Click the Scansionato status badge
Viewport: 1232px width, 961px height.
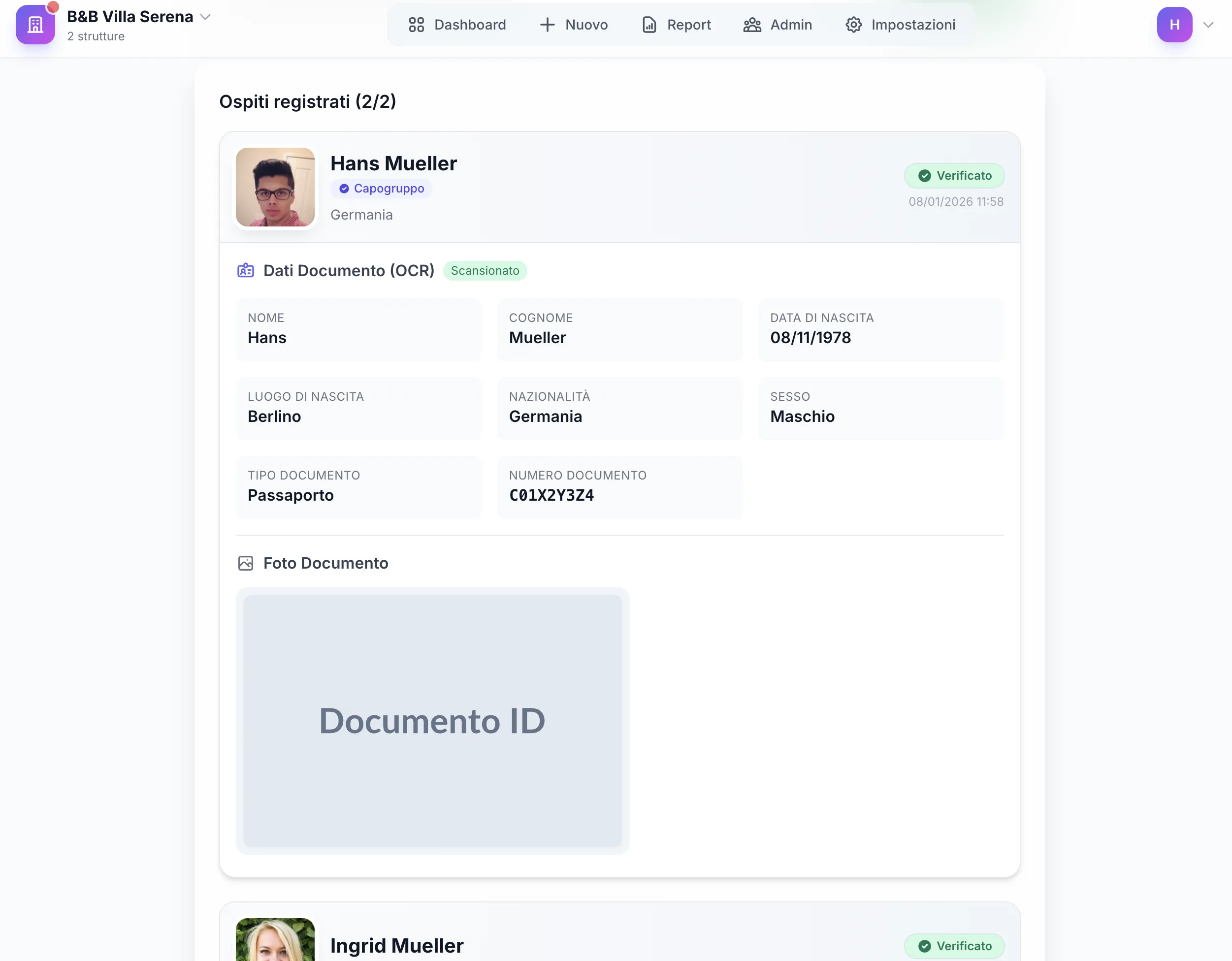click(485, 271)
